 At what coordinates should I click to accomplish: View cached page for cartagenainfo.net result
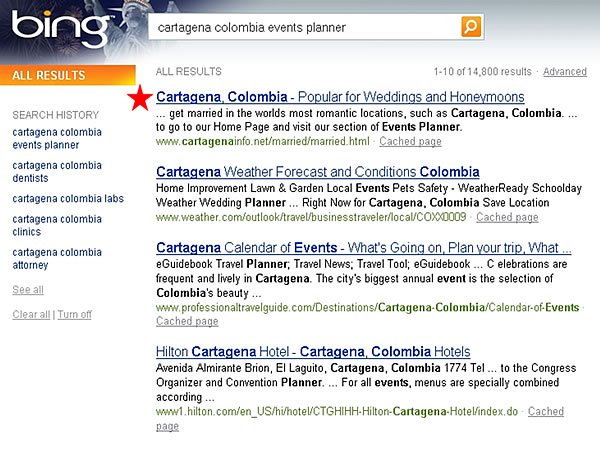(x=410, y=142)
